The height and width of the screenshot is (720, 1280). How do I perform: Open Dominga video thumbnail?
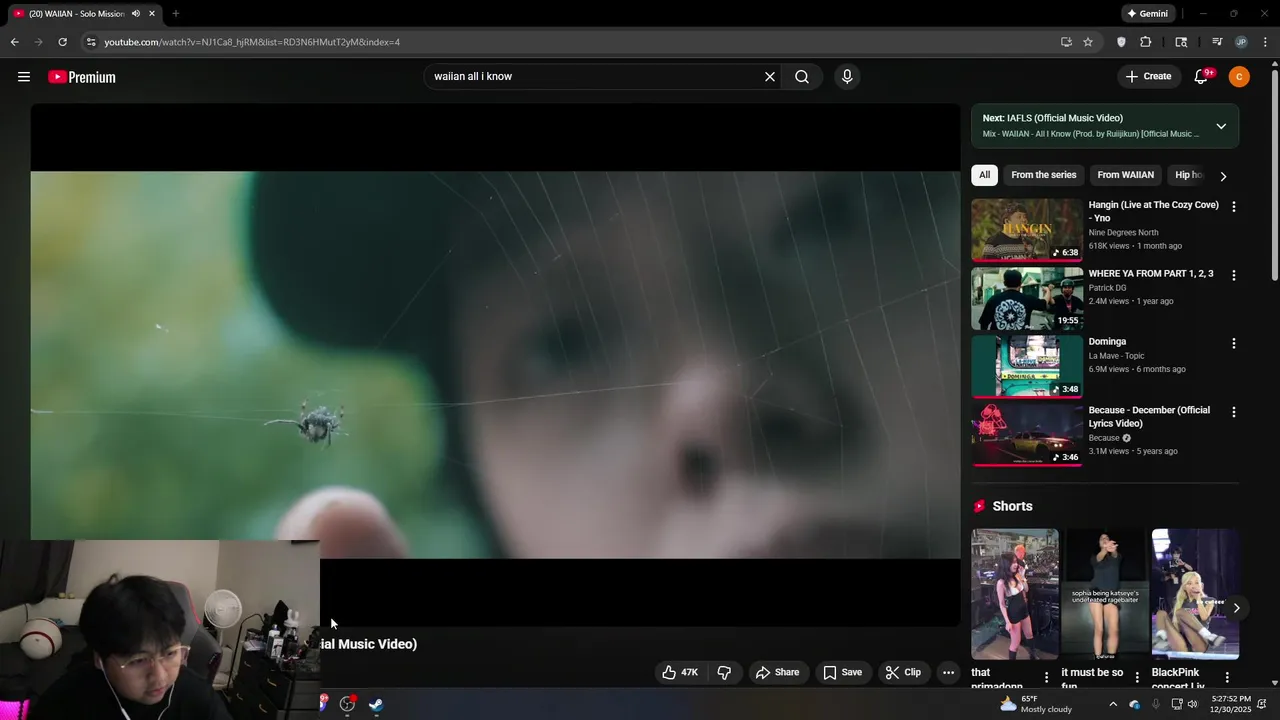tap(1027, 367)
